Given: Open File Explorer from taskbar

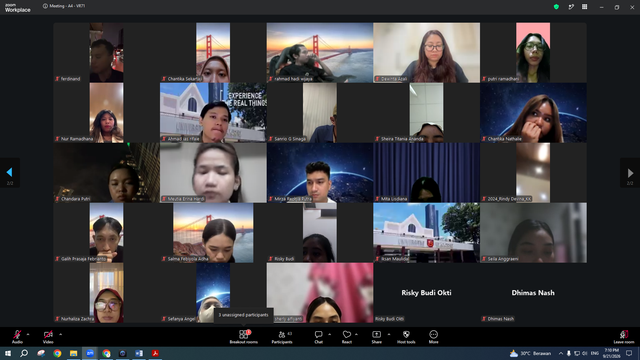Looking at the screenshot, I should coord(73,353).
